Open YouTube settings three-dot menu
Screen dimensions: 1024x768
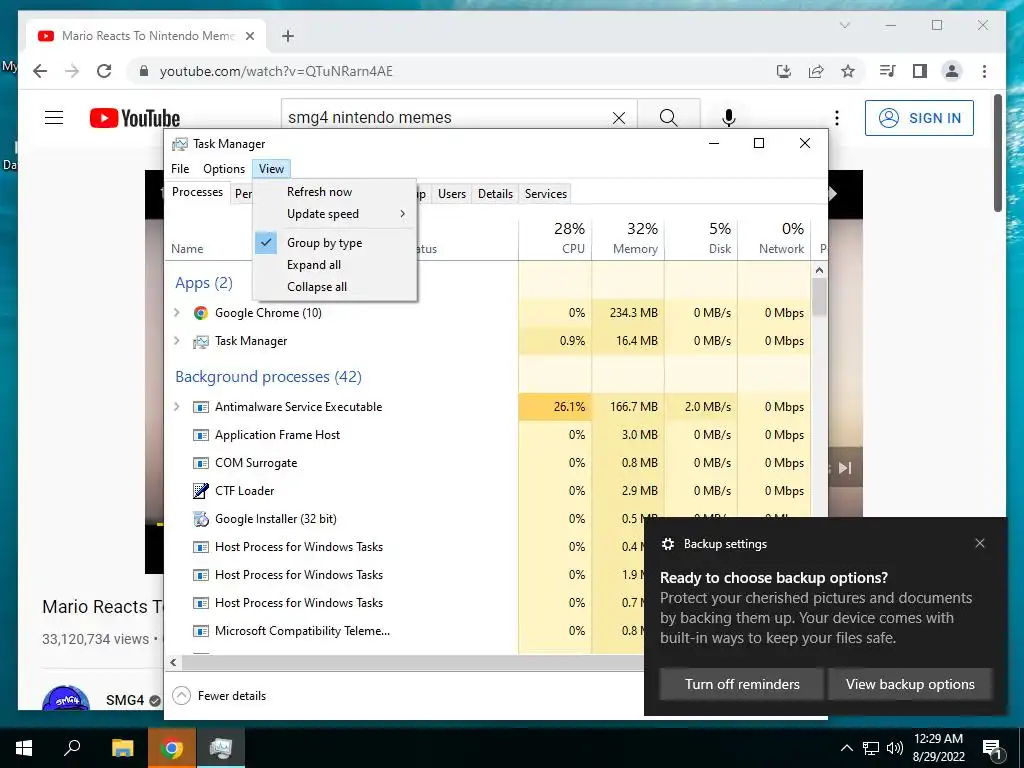pyautogui.click(x=837, y=118)
